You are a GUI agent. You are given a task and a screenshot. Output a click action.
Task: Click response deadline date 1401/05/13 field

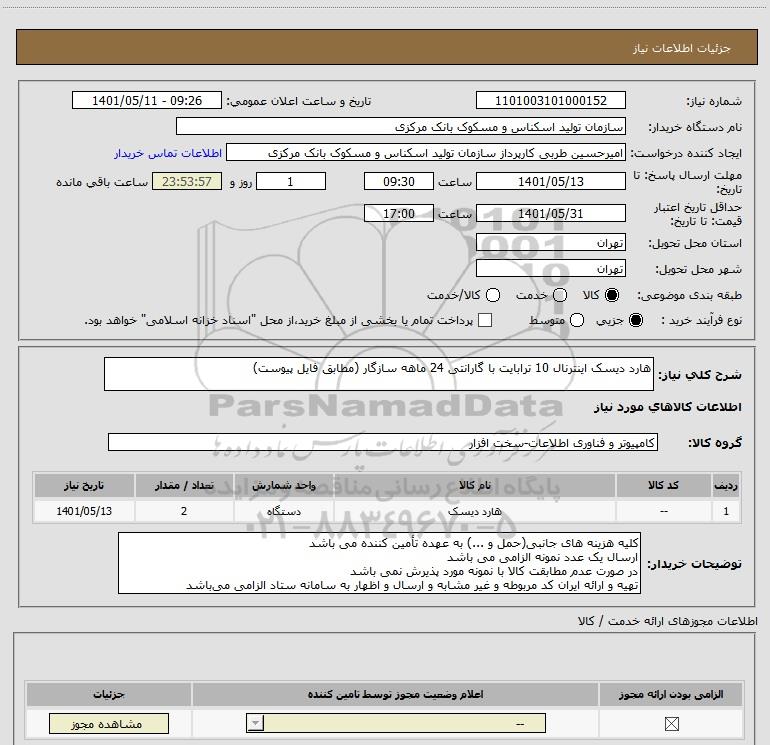550,181
